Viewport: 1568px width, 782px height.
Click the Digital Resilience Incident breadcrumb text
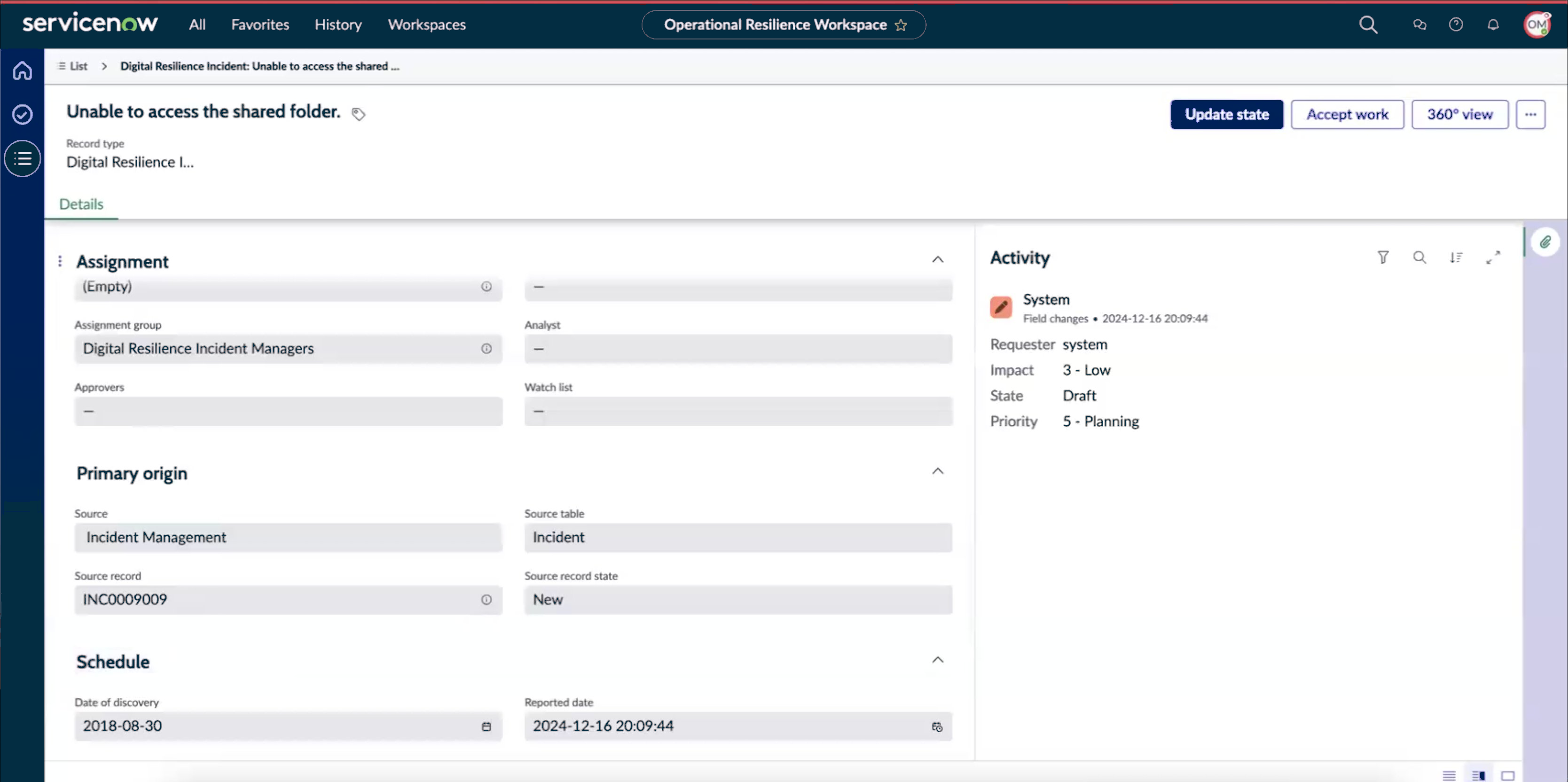pyautogui.click(x=259, y=66)
